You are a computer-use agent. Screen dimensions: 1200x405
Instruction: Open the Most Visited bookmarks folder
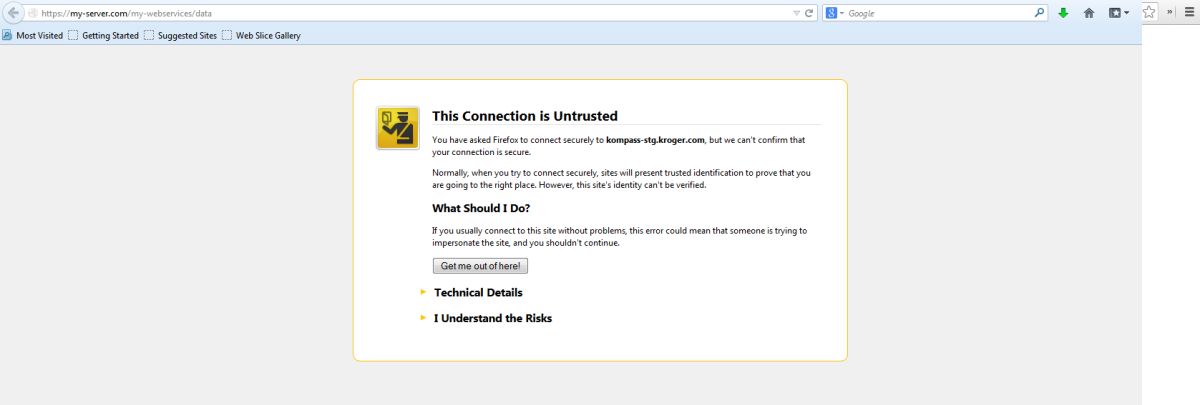32,35
